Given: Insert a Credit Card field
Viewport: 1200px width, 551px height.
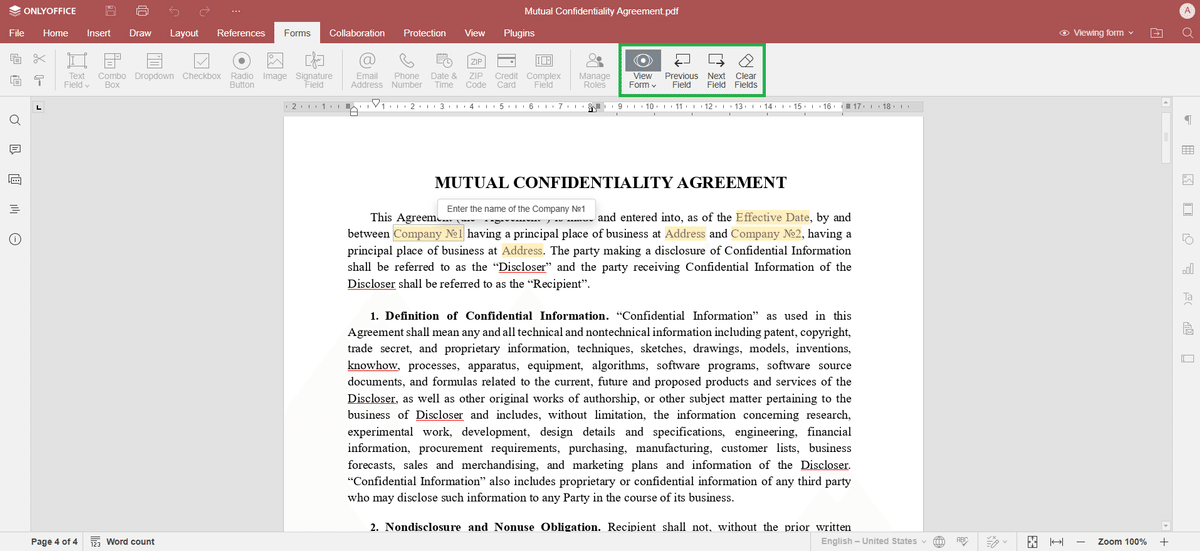Looking at the screenshot, I should click(507, 70).
